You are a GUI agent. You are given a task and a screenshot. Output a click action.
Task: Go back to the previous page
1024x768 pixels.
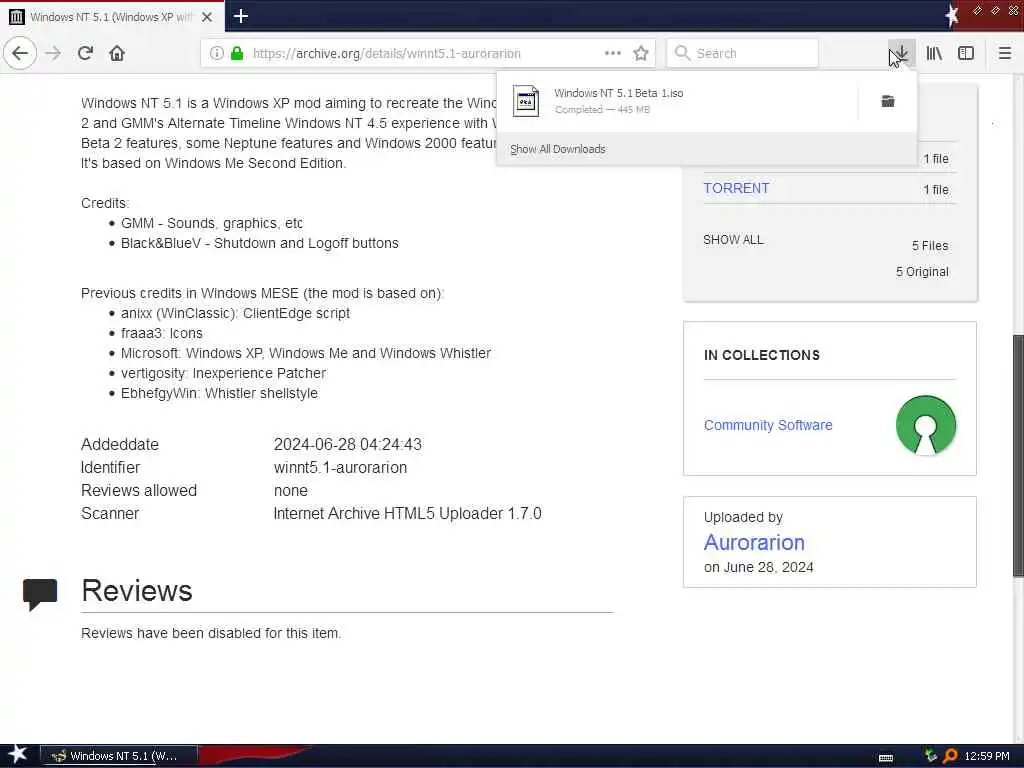point(20,53)
